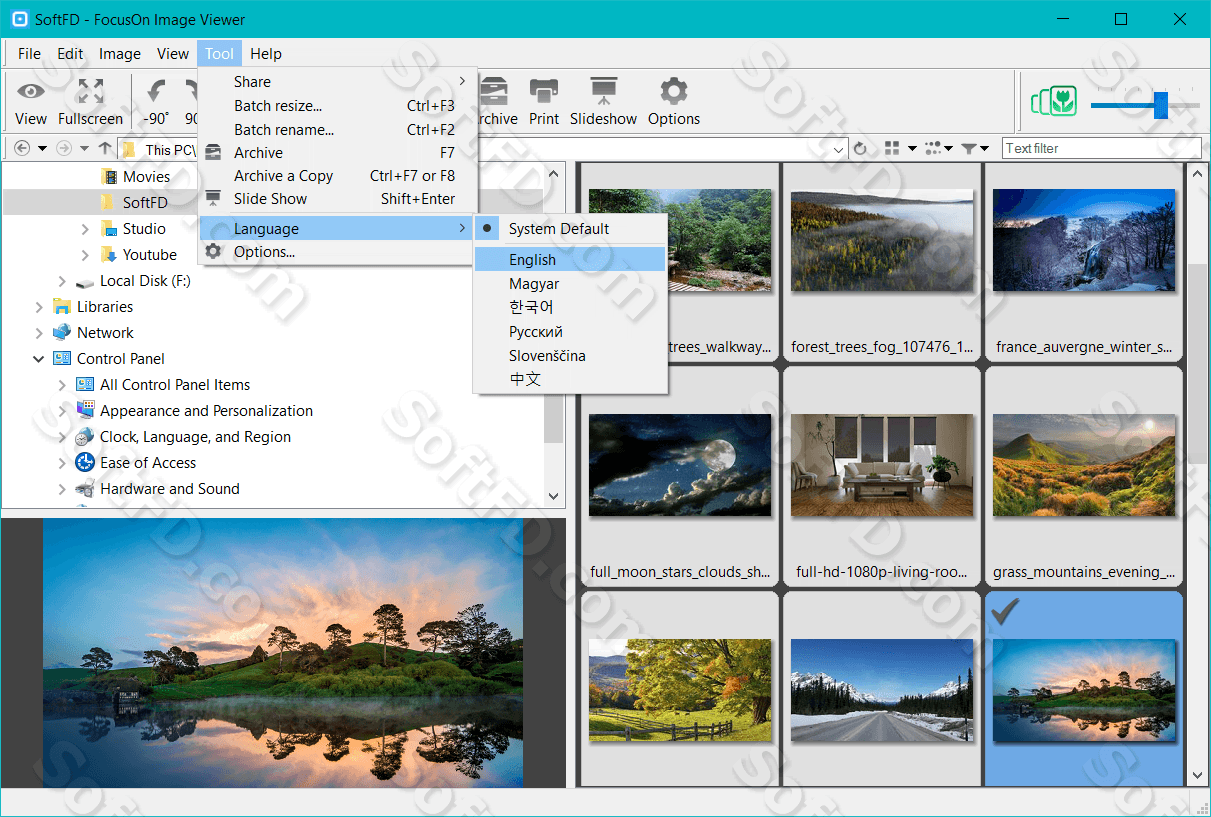Navigate up one folder level
The height and width of the screenshot is (817, 1211).
point(105,148)
